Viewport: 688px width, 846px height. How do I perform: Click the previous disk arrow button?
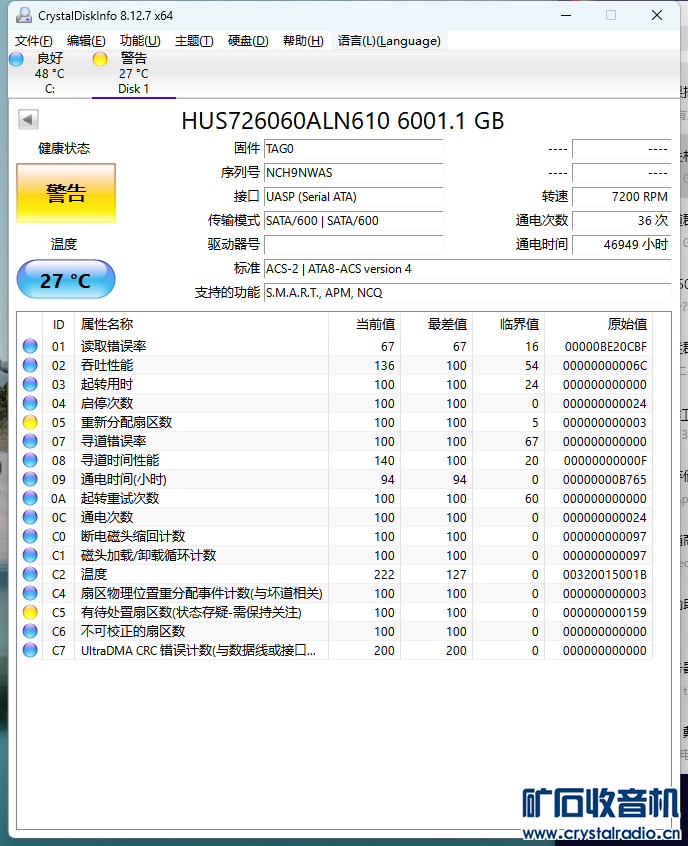28,119
